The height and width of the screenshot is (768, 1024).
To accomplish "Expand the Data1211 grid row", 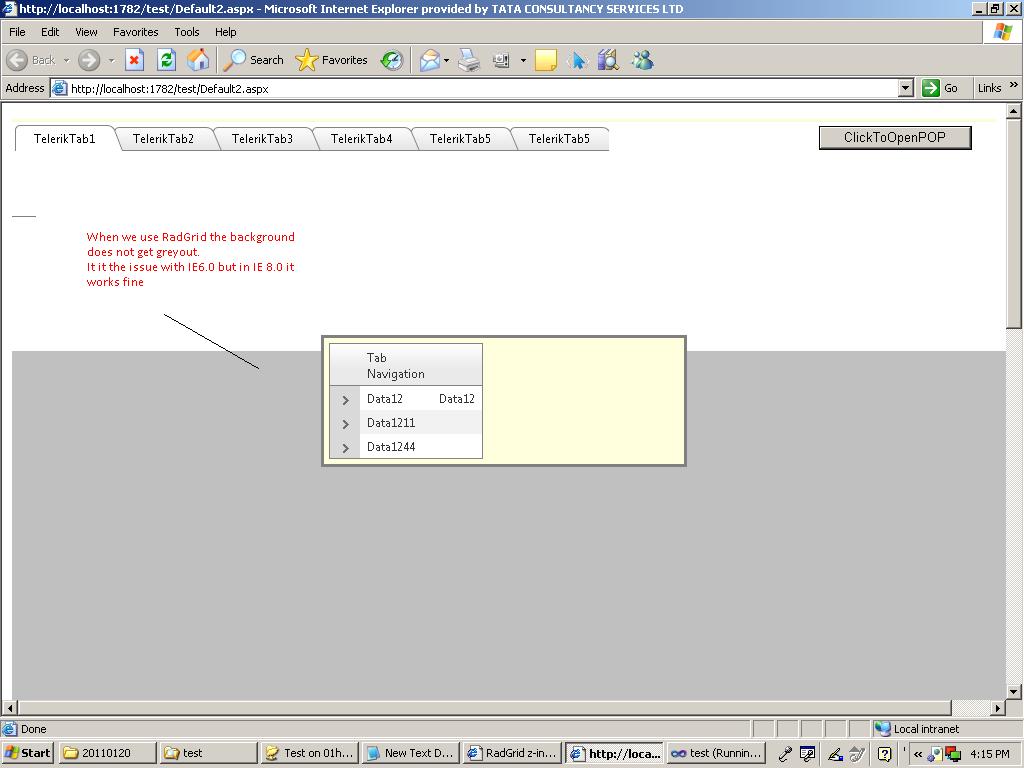I will click(345, 424).
